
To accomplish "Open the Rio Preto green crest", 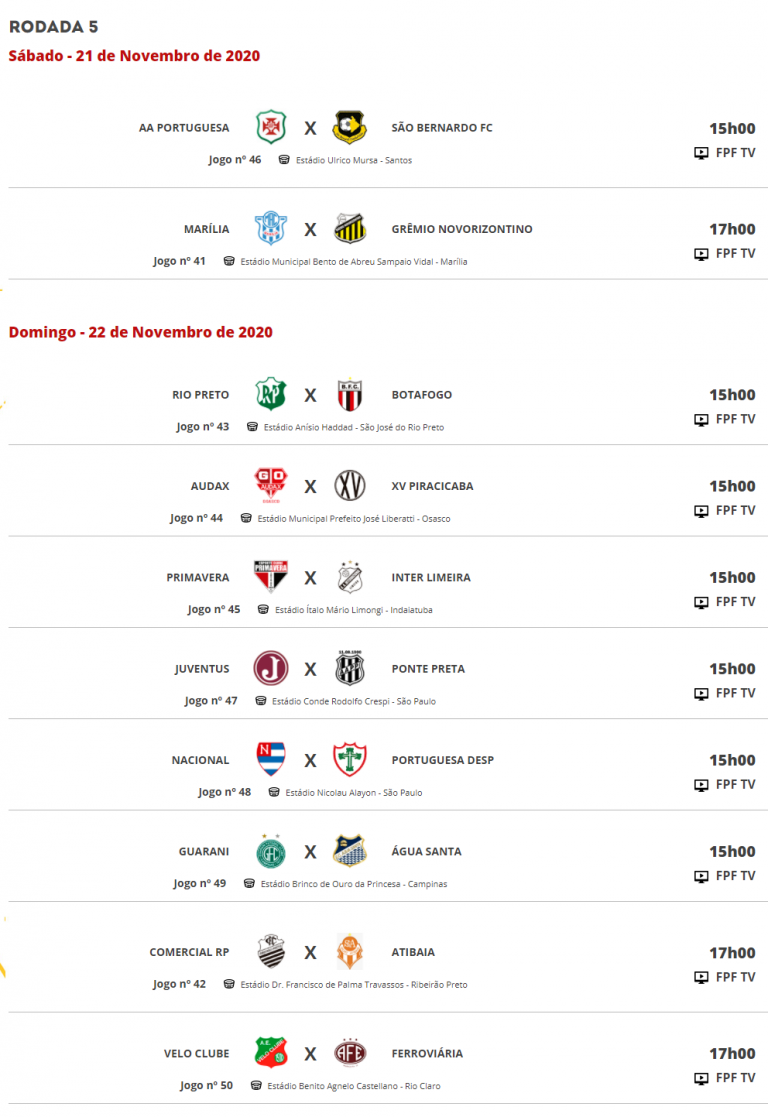I will tap(271, 395).
